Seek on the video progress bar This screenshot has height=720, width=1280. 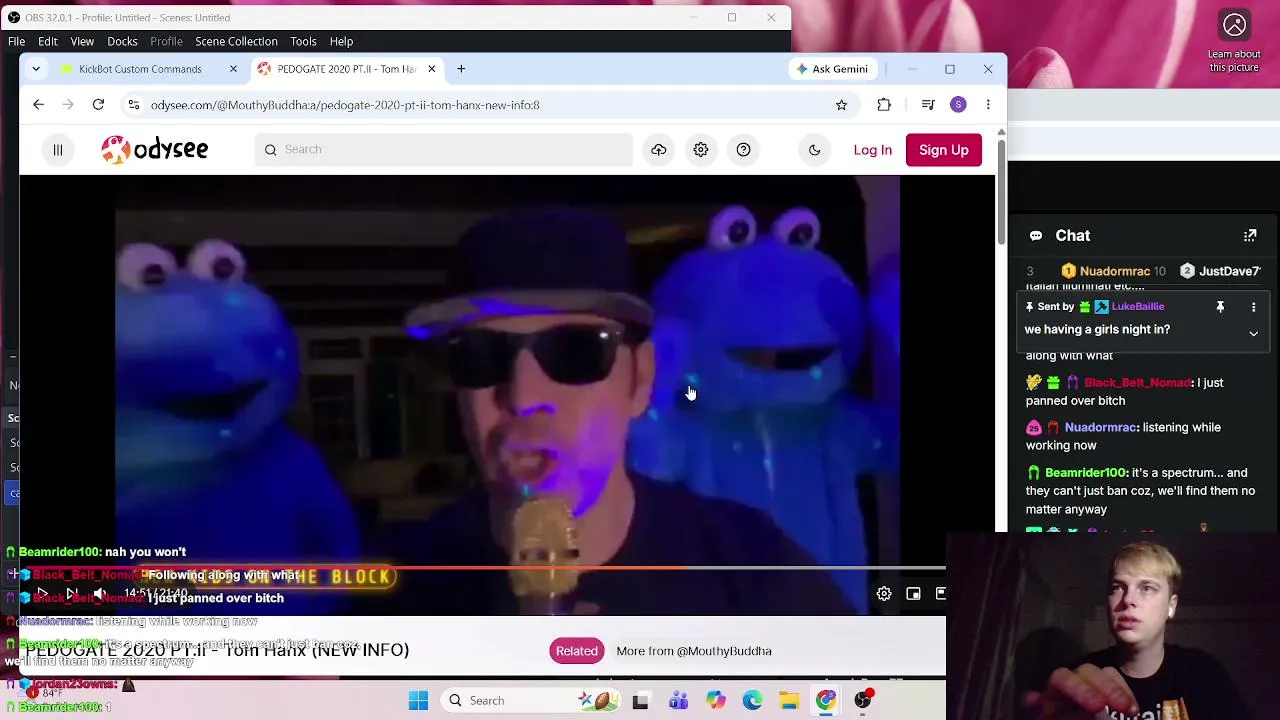[482, 569]
